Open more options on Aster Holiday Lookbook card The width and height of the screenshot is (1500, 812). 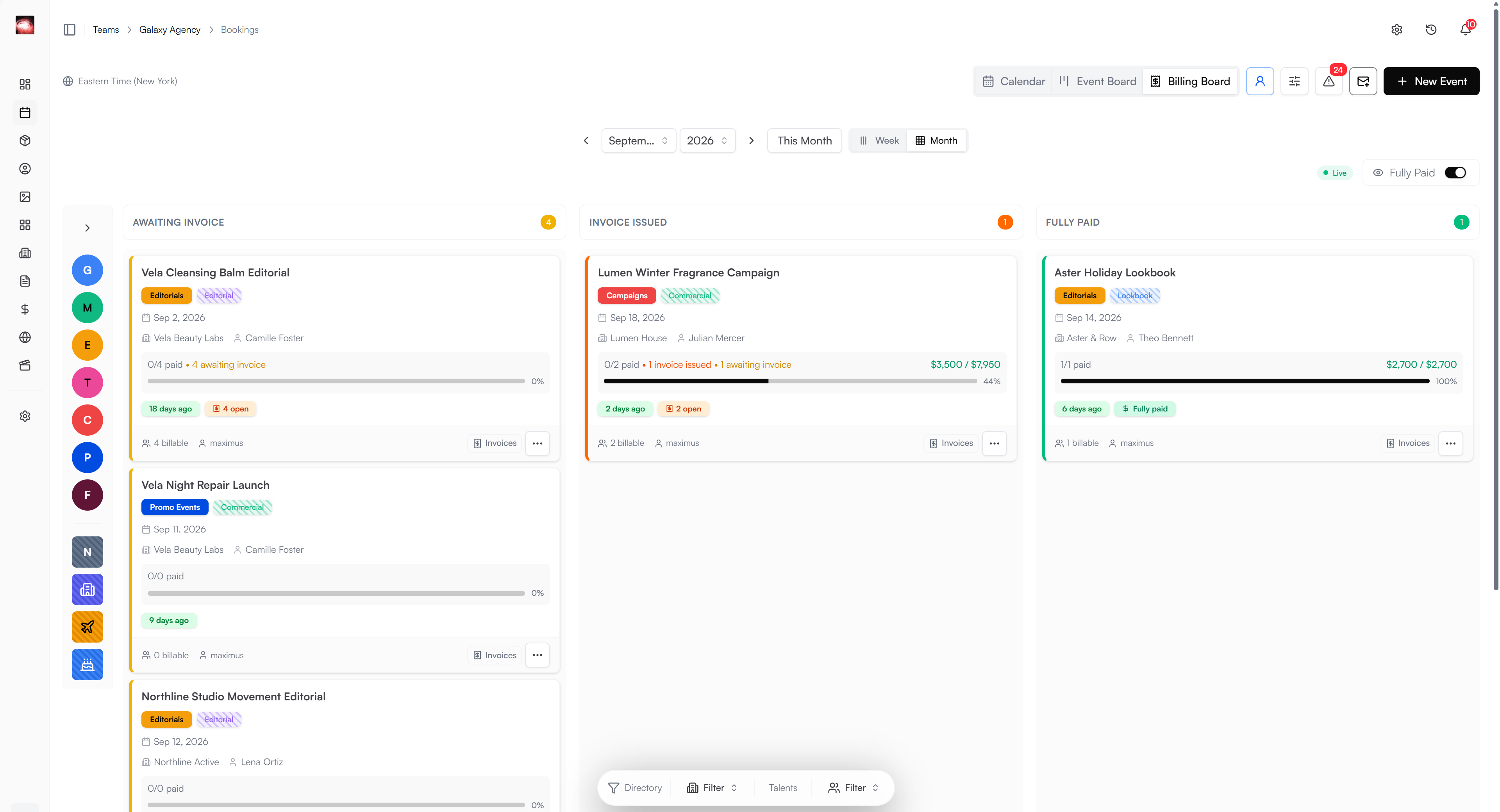click(1450, 443)
